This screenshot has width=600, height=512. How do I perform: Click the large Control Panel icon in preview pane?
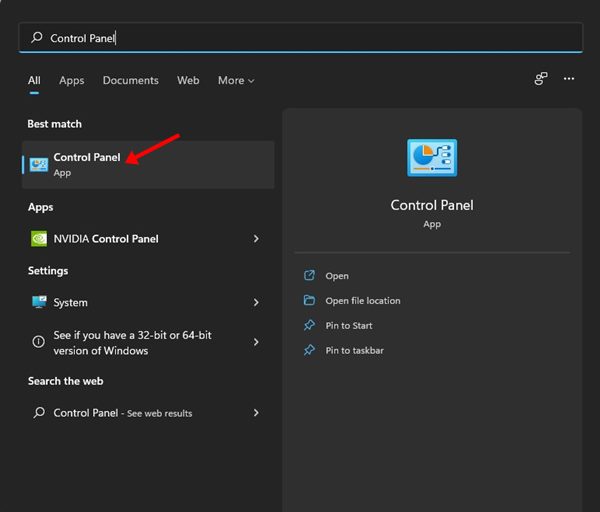click(432, 160)
